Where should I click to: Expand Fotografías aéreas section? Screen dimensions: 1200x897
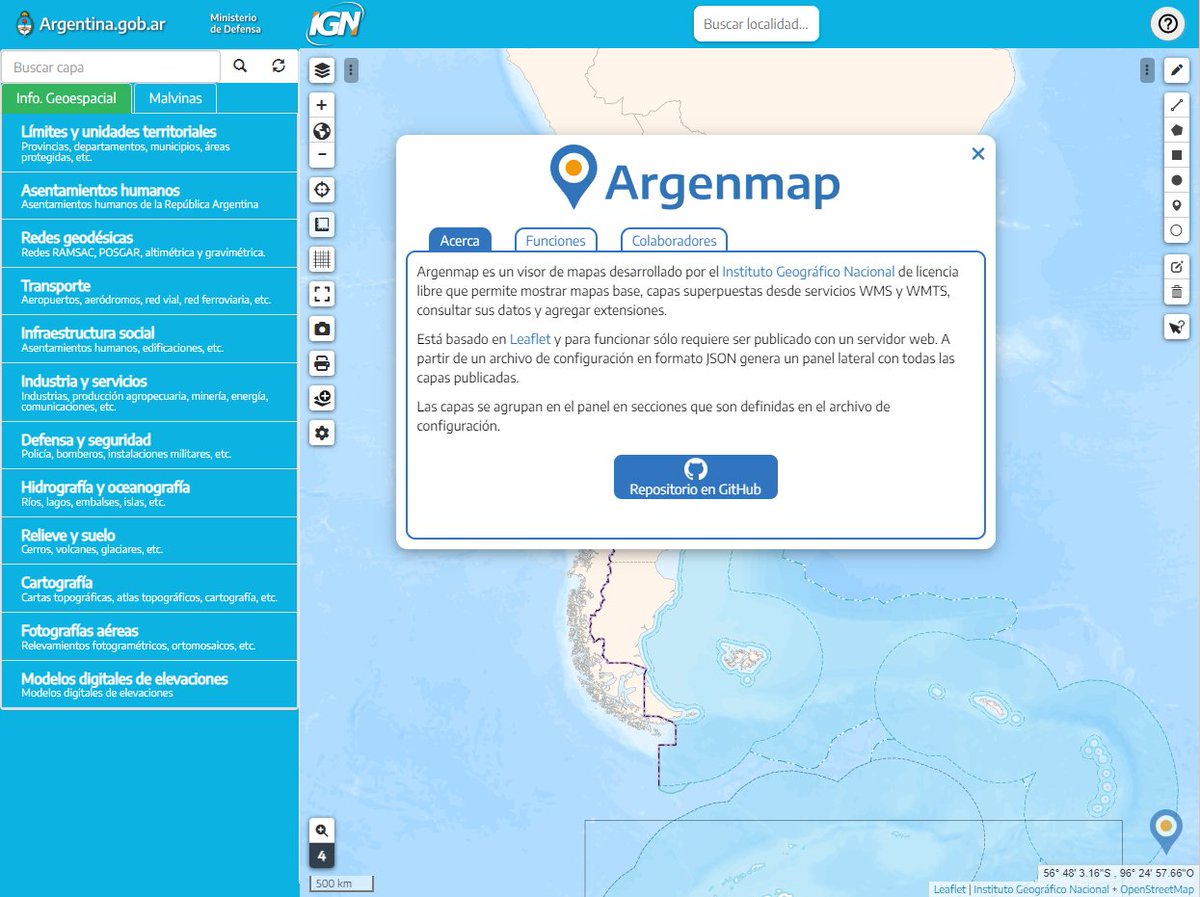[x=149, y=637]
